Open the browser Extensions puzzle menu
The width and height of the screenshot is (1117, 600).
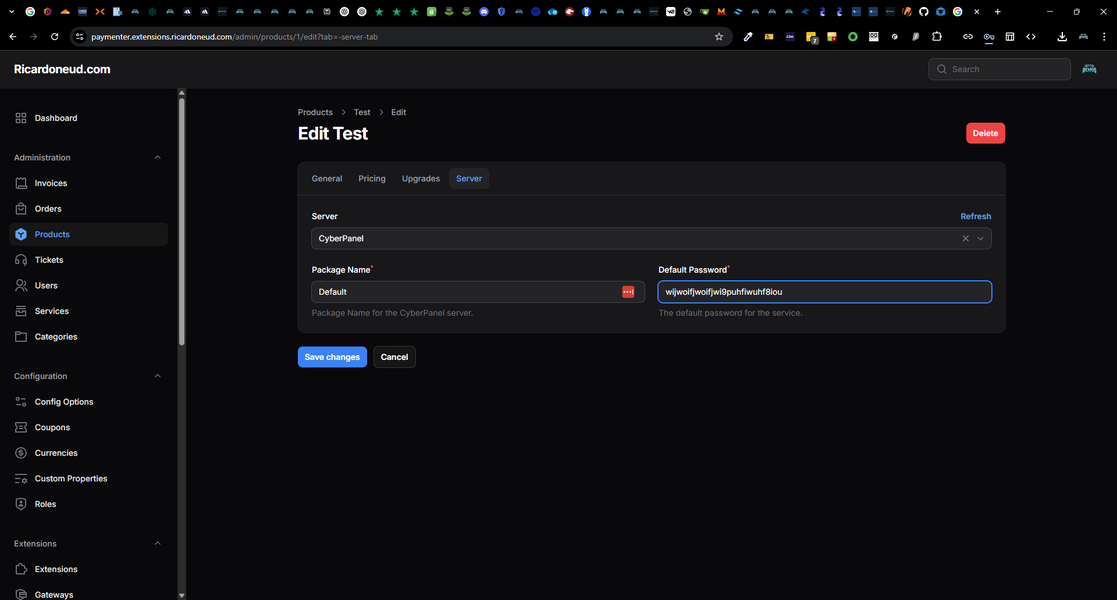tap(937, 37)
